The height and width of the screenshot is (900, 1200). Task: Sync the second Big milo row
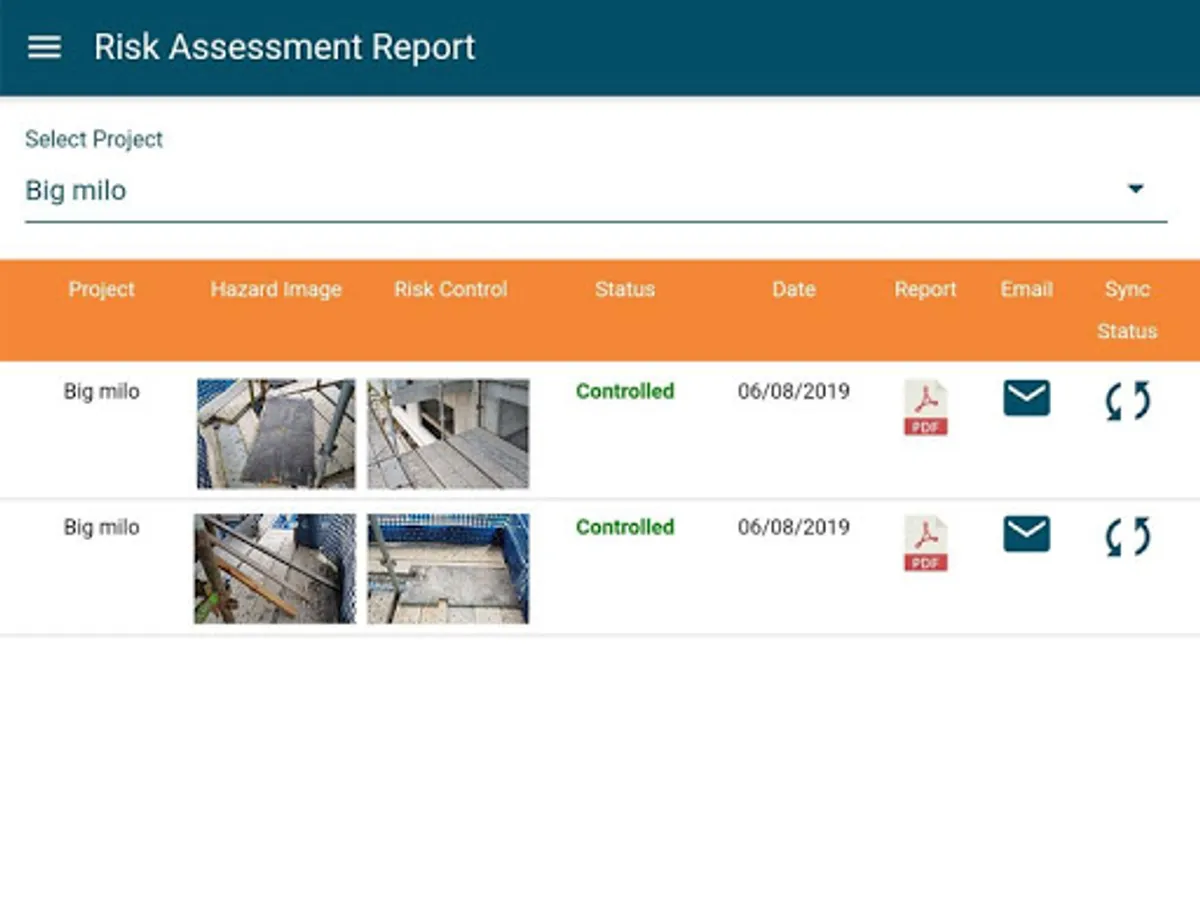point(1127,537)
